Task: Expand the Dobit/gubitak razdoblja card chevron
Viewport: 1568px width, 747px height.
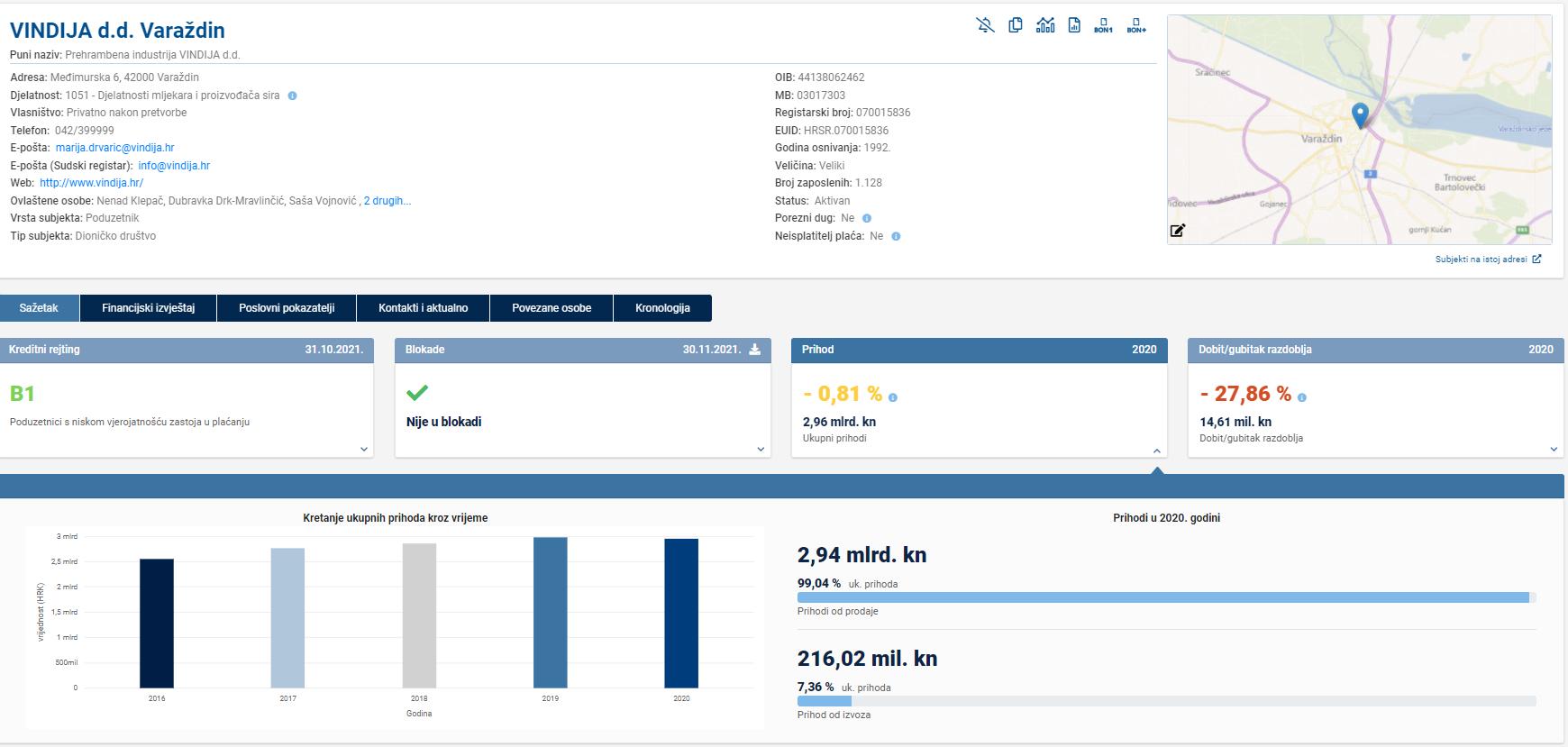Action: [1554, 449]
